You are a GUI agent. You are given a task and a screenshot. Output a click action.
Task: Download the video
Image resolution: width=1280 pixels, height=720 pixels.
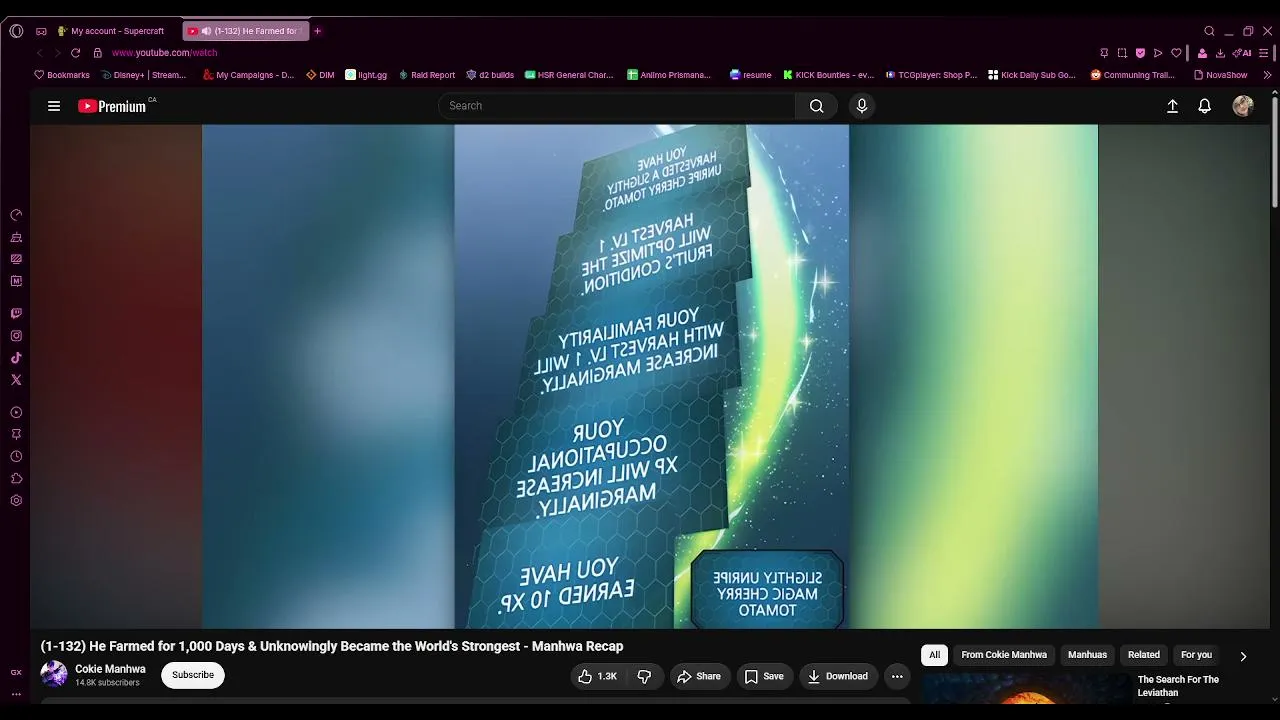838,676
